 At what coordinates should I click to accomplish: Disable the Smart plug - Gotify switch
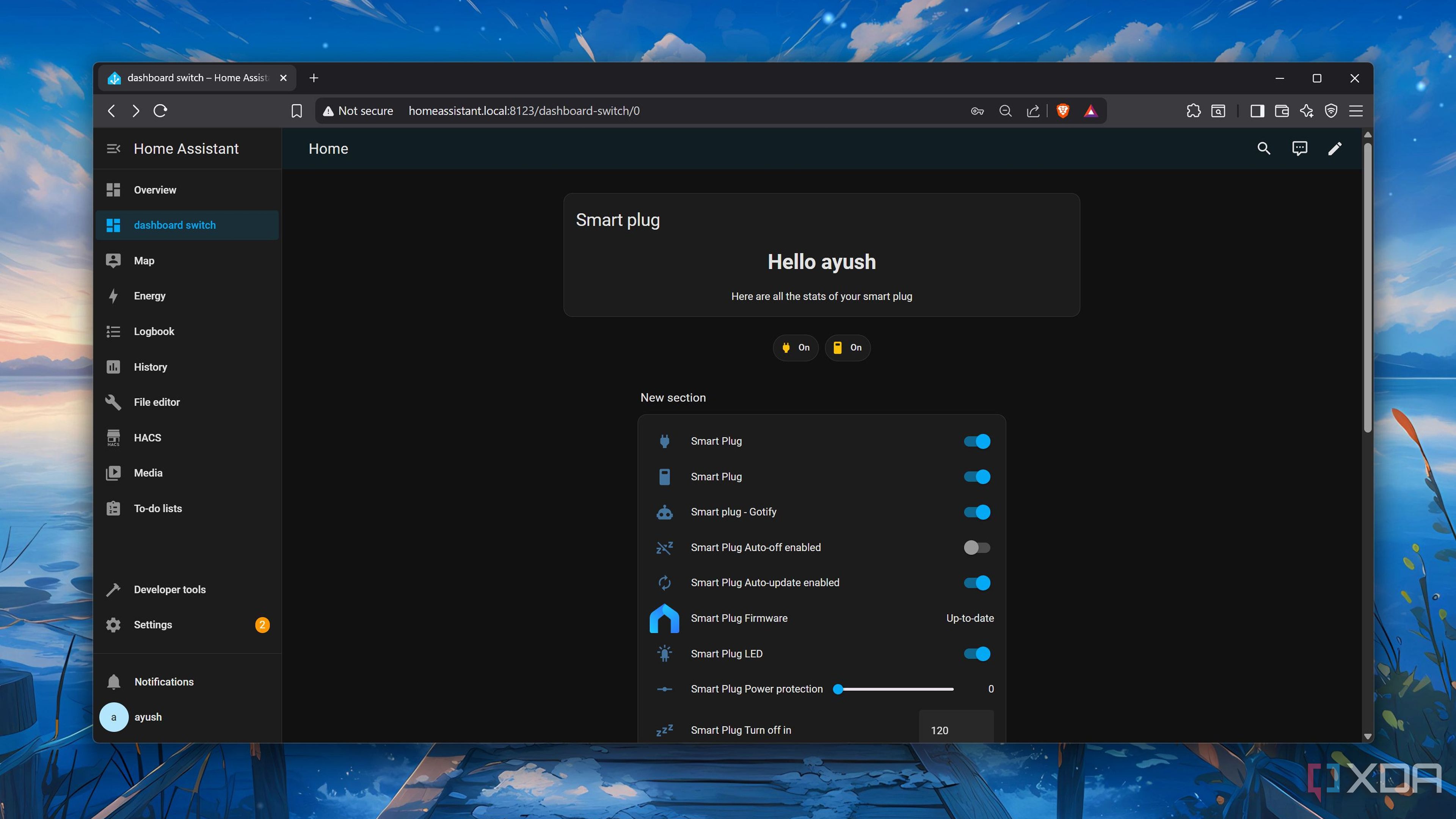977,512
